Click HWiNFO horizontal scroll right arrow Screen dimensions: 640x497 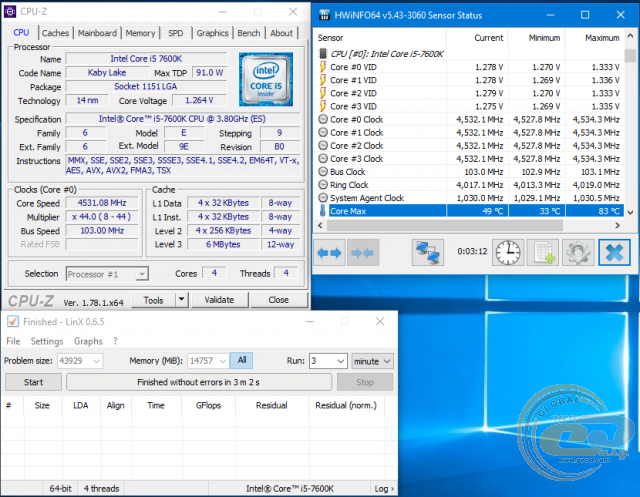tap(618, 225)
